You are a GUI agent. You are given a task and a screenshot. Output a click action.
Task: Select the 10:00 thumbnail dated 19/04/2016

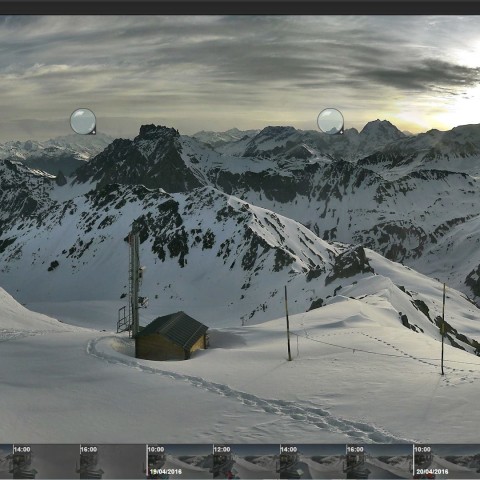point(179,461)
